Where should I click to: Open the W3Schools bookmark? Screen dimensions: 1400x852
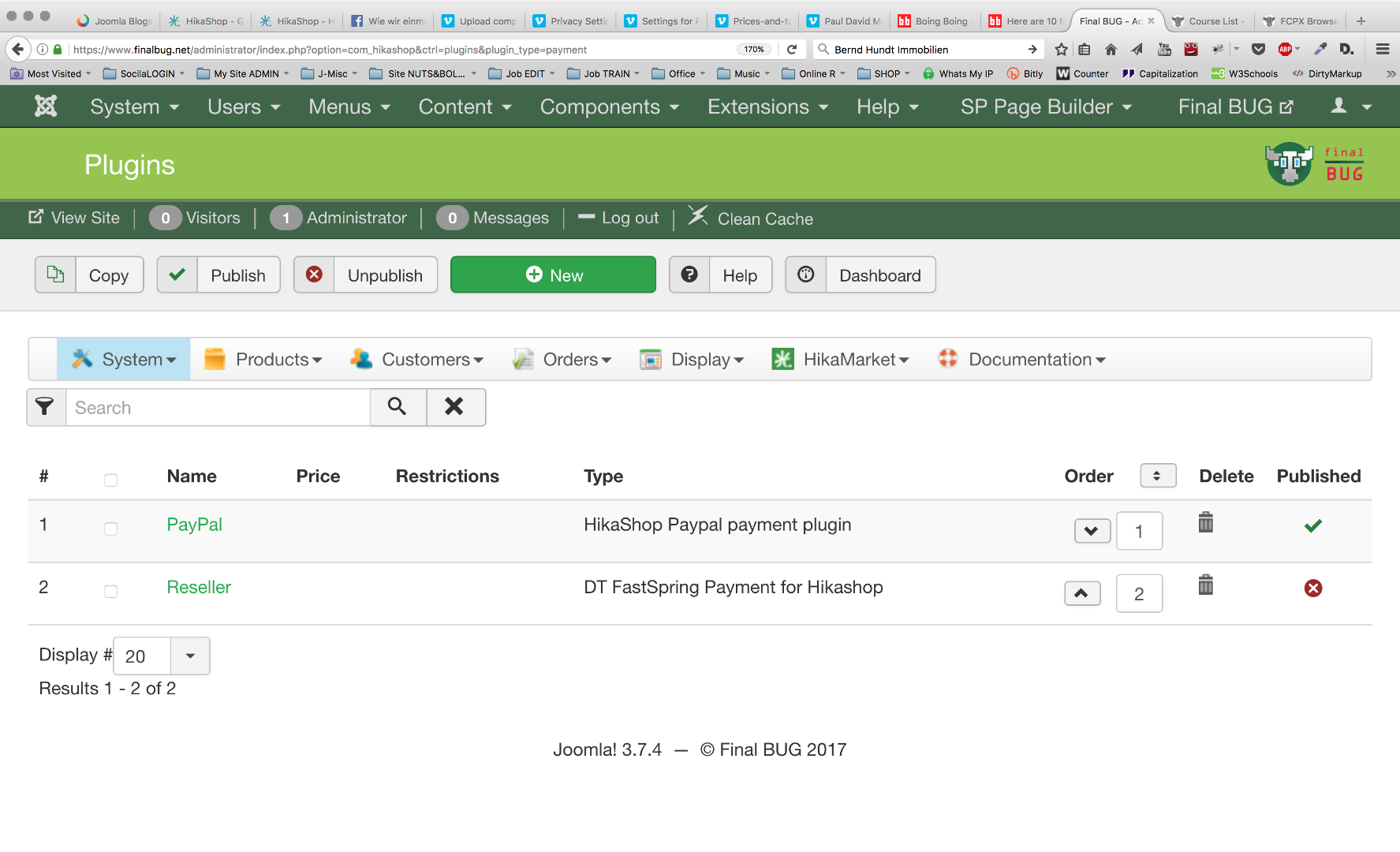[x=1245, y=73]
